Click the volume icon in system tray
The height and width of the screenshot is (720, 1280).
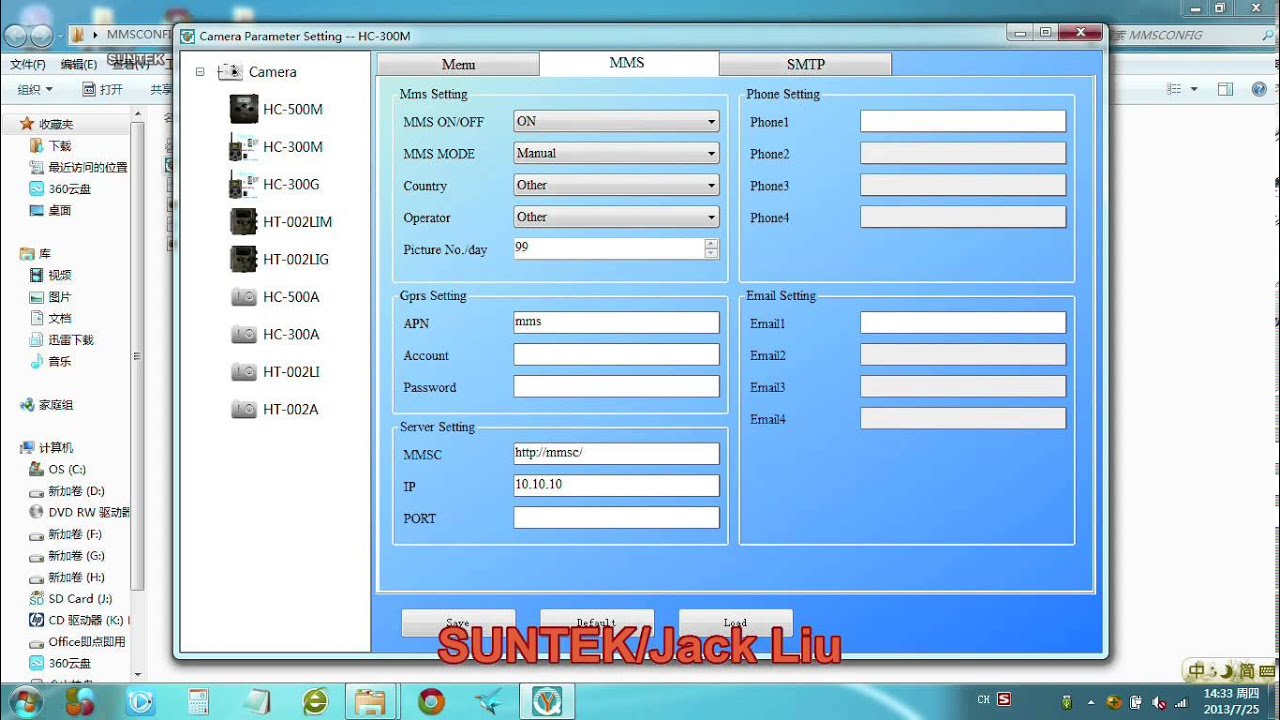pyautogui.click(x=1158, y=703)
